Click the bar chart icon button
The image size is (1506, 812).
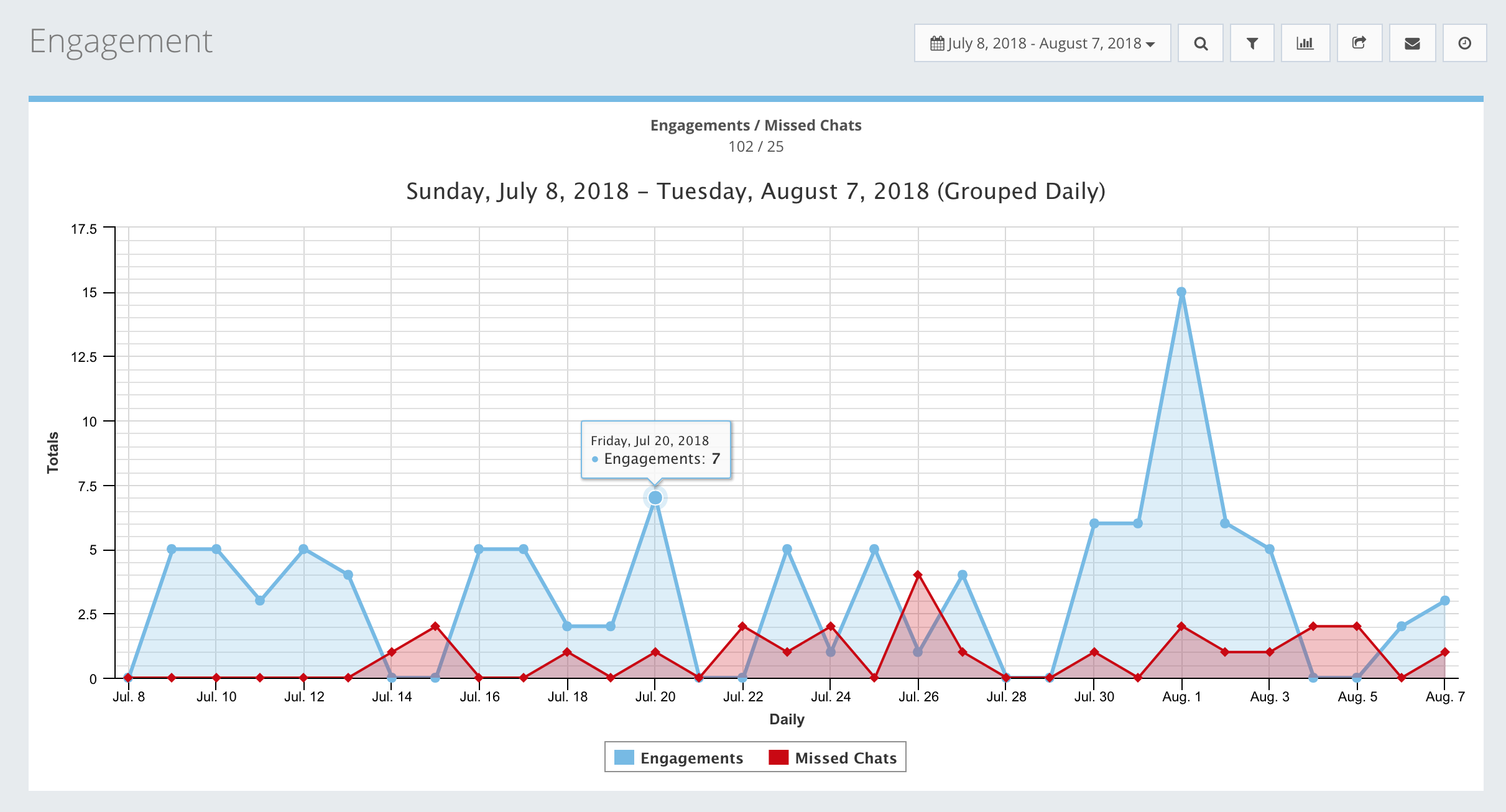pyautogui.click(x=1305, y=44)
